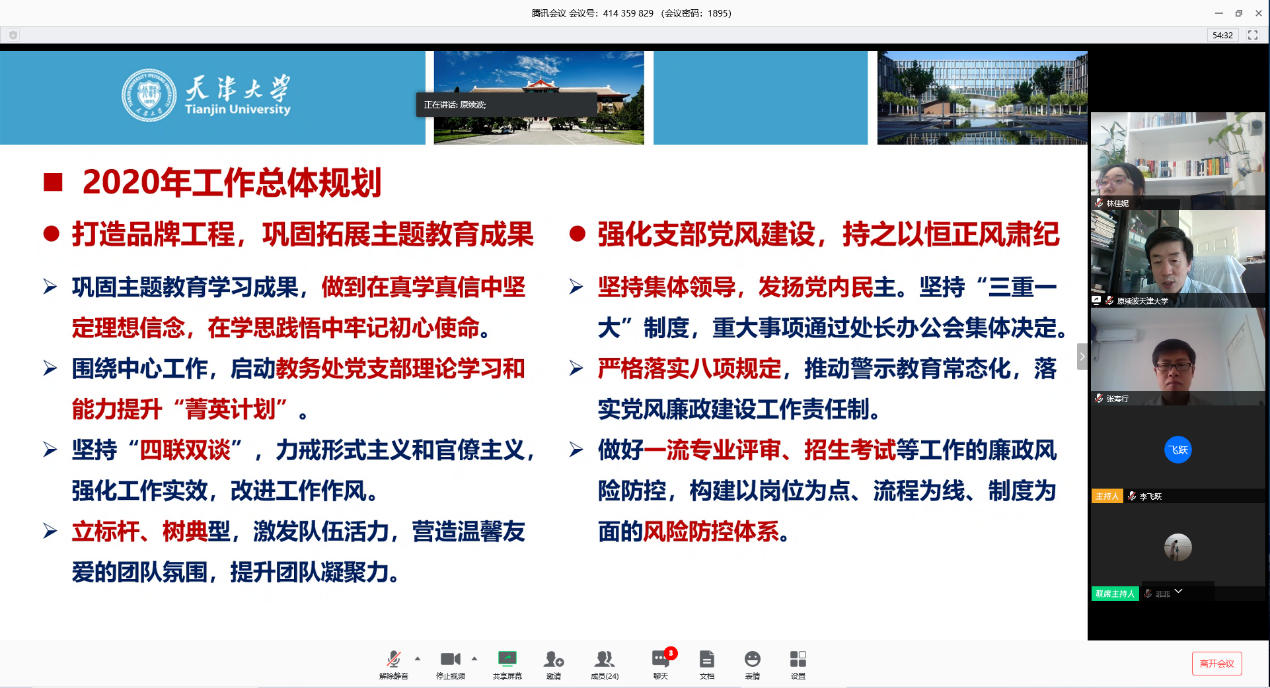Viewport: 1270px width, 688px height.
Task: Collapse the participant video sidebar arrow
Action: pos(1081,356)
